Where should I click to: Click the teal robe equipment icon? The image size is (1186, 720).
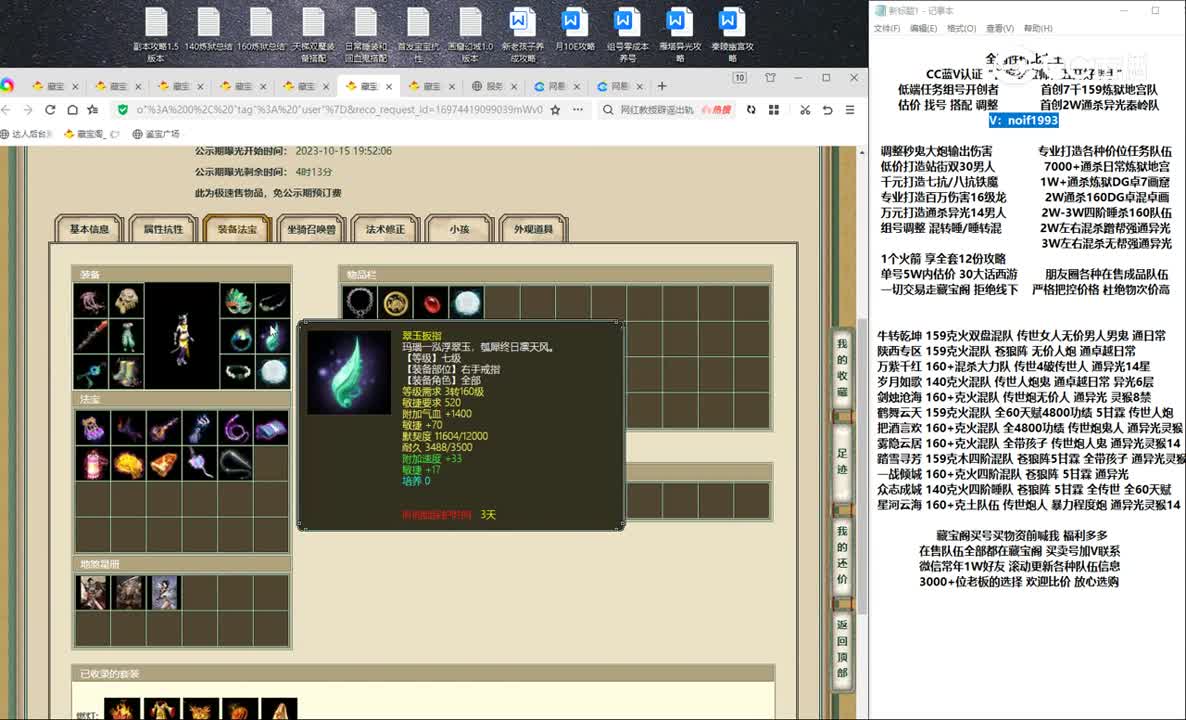coord(126,337)
